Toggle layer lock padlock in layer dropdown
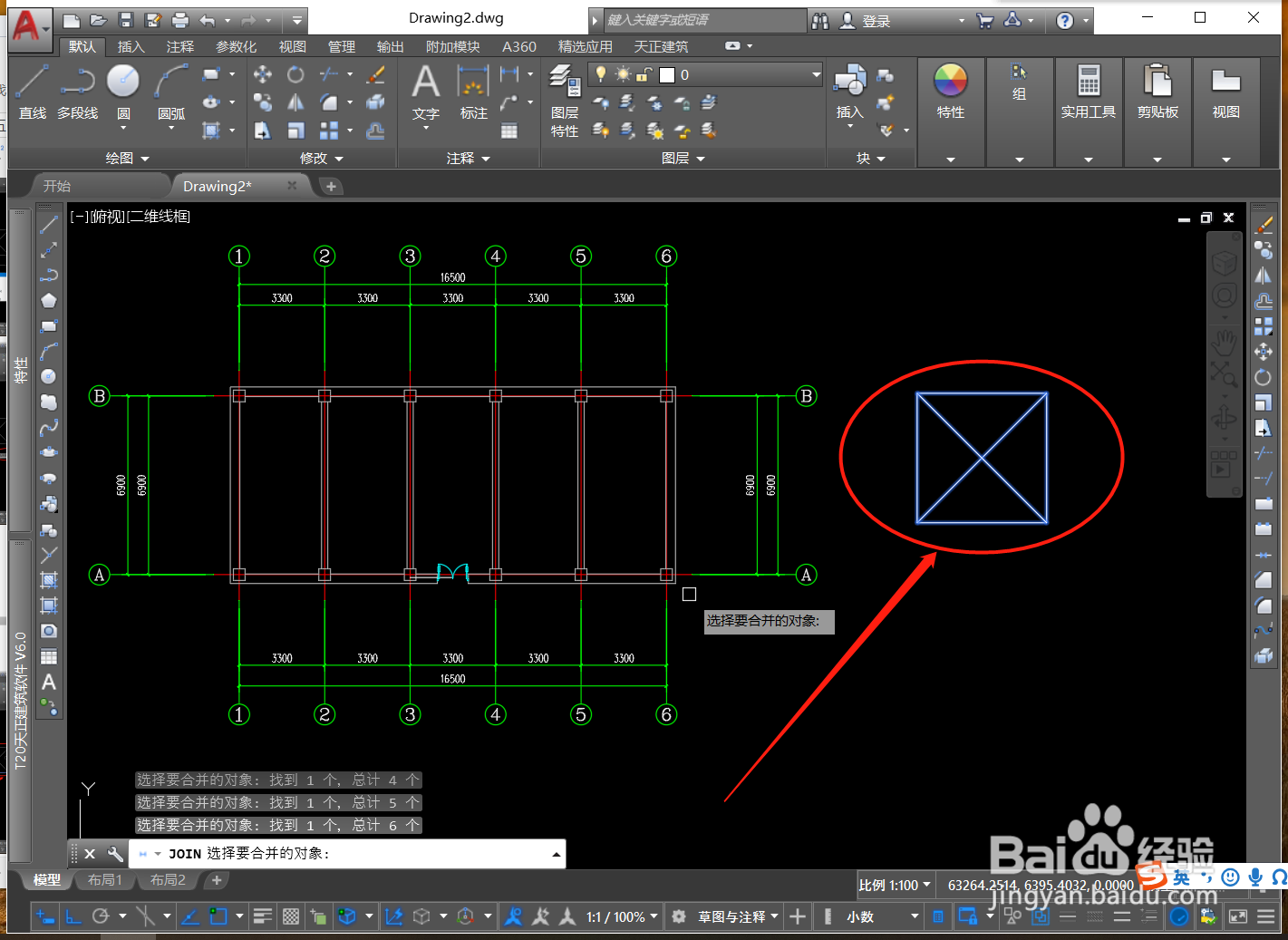 coord(644,74)
